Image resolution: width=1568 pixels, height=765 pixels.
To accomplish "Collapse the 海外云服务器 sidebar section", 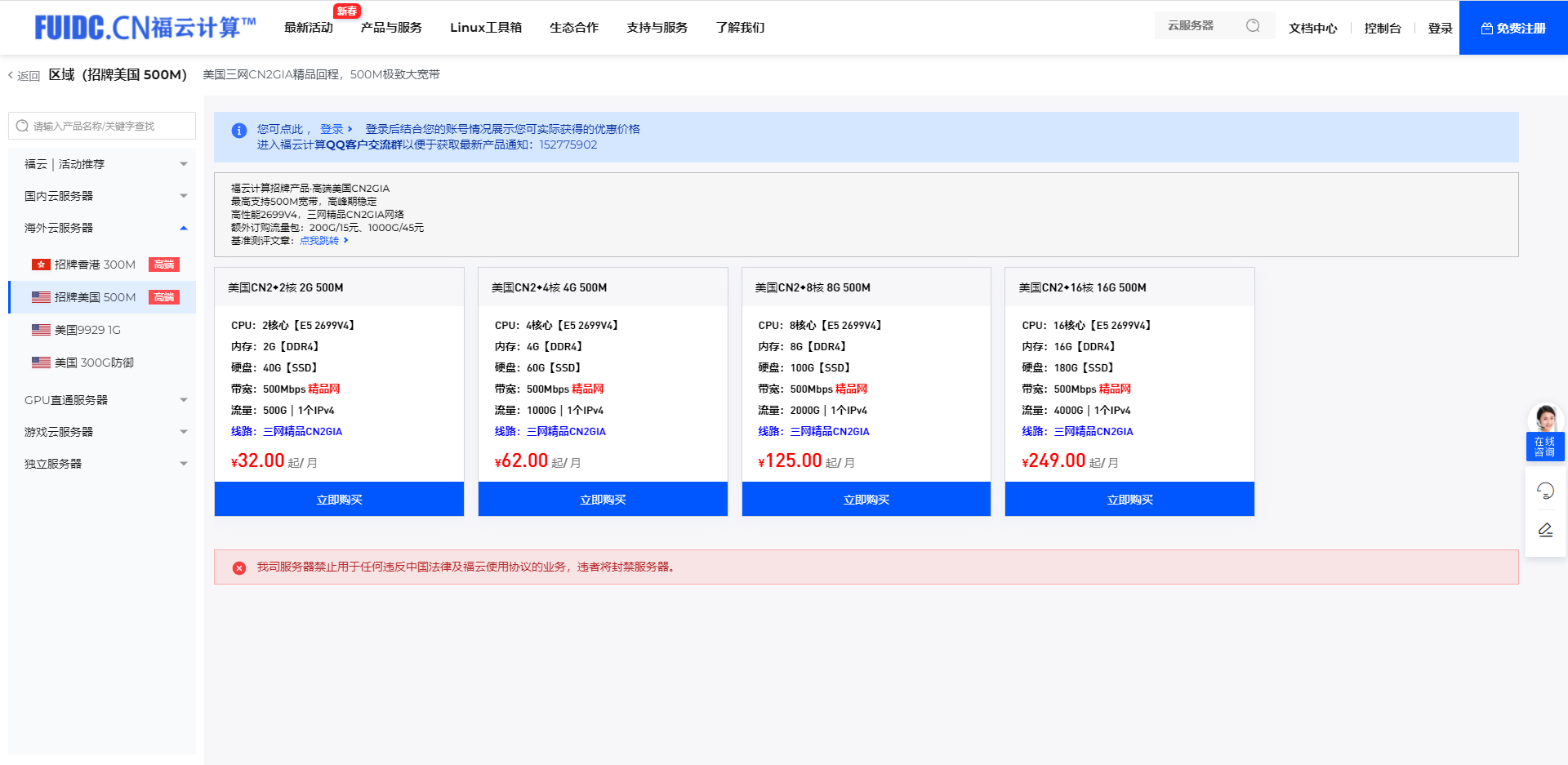I will click(x=102, y=228).
